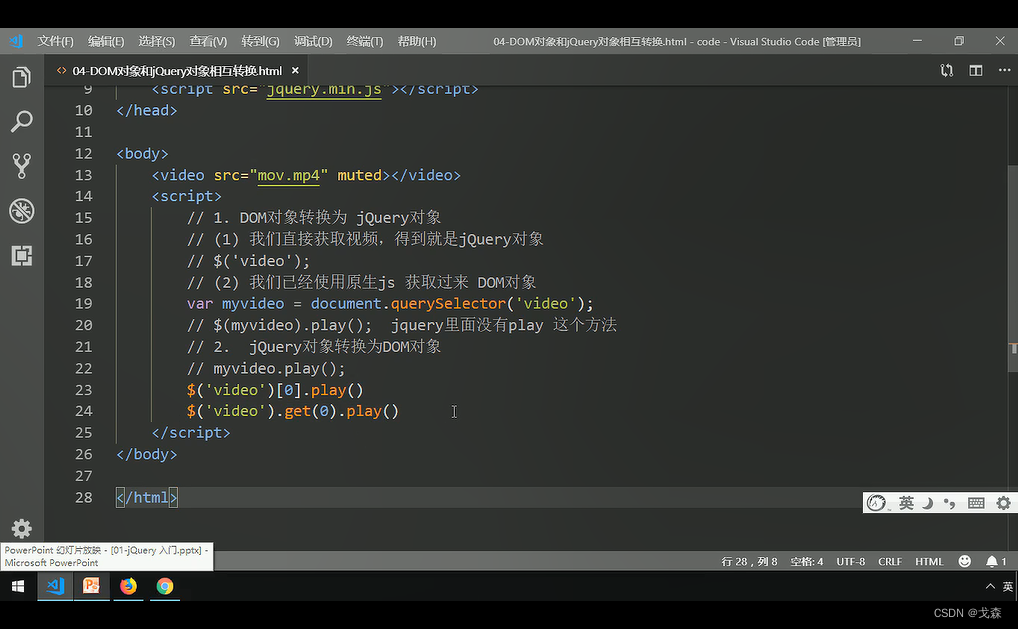Screen dimensions: 1018x629
Task: Open the 调试(D) menu
Action: point(313,42)
